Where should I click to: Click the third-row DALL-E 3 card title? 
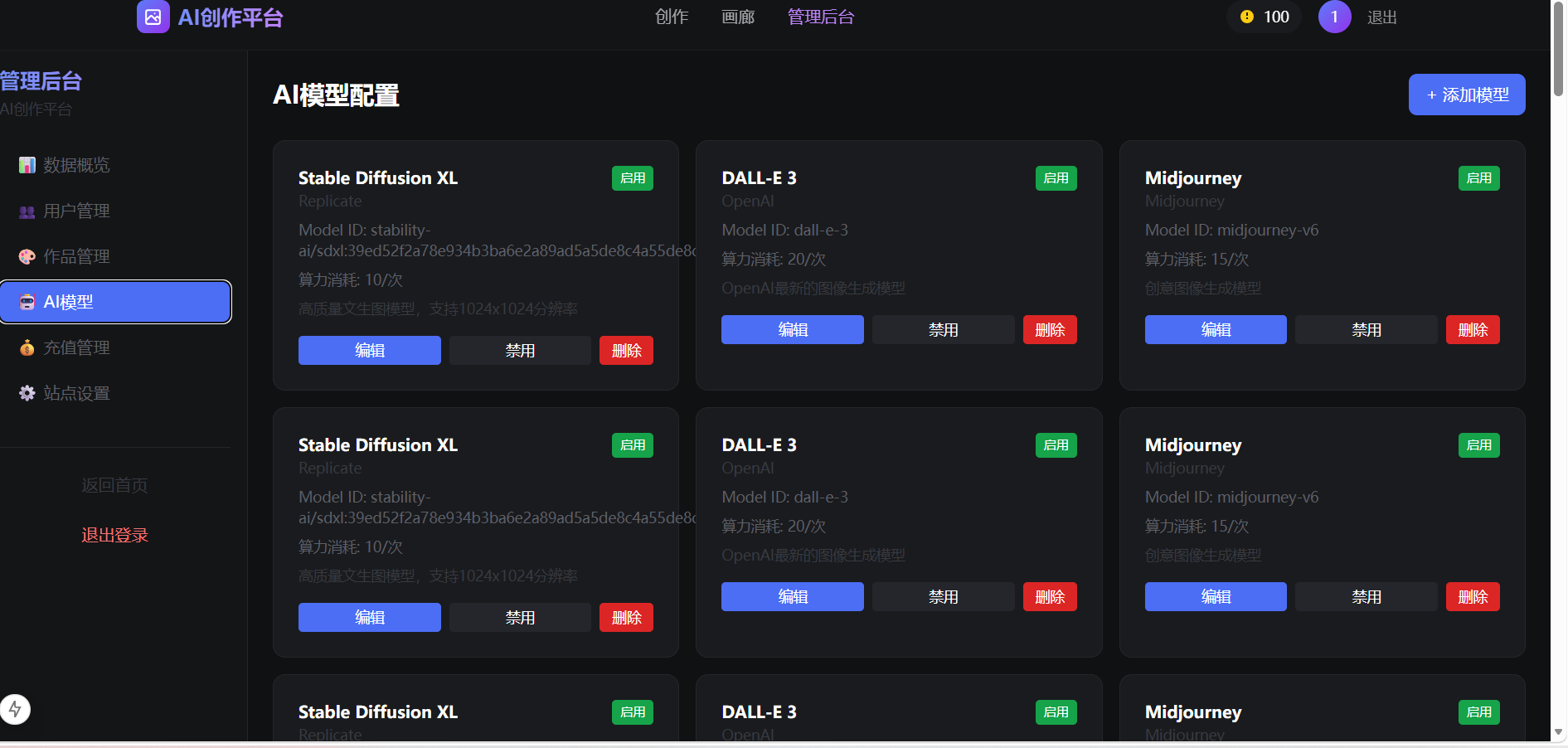click(759, 712)
